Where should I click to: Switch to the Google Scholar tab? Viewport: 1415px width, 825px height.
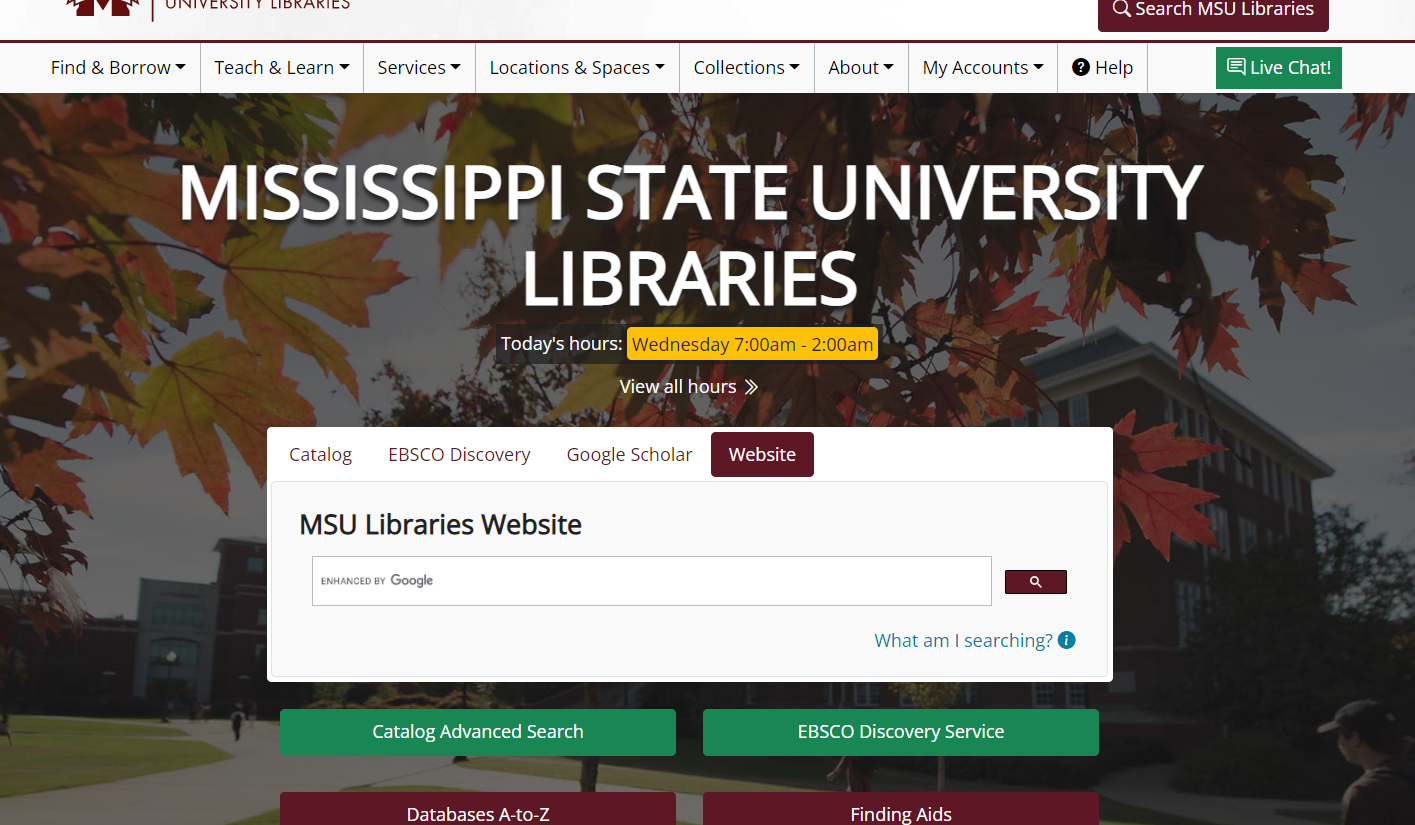coord(629,454)
